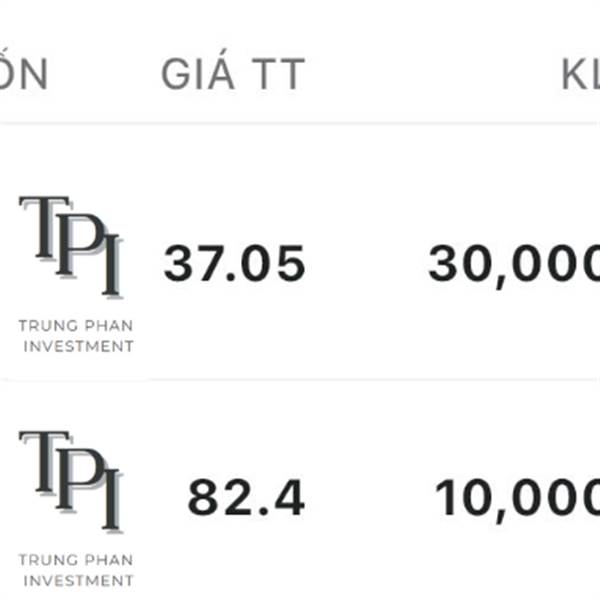This screenshot has height=600, width=600.
Task: Open the 82.4 market price value
Action: tap(246, 498)
